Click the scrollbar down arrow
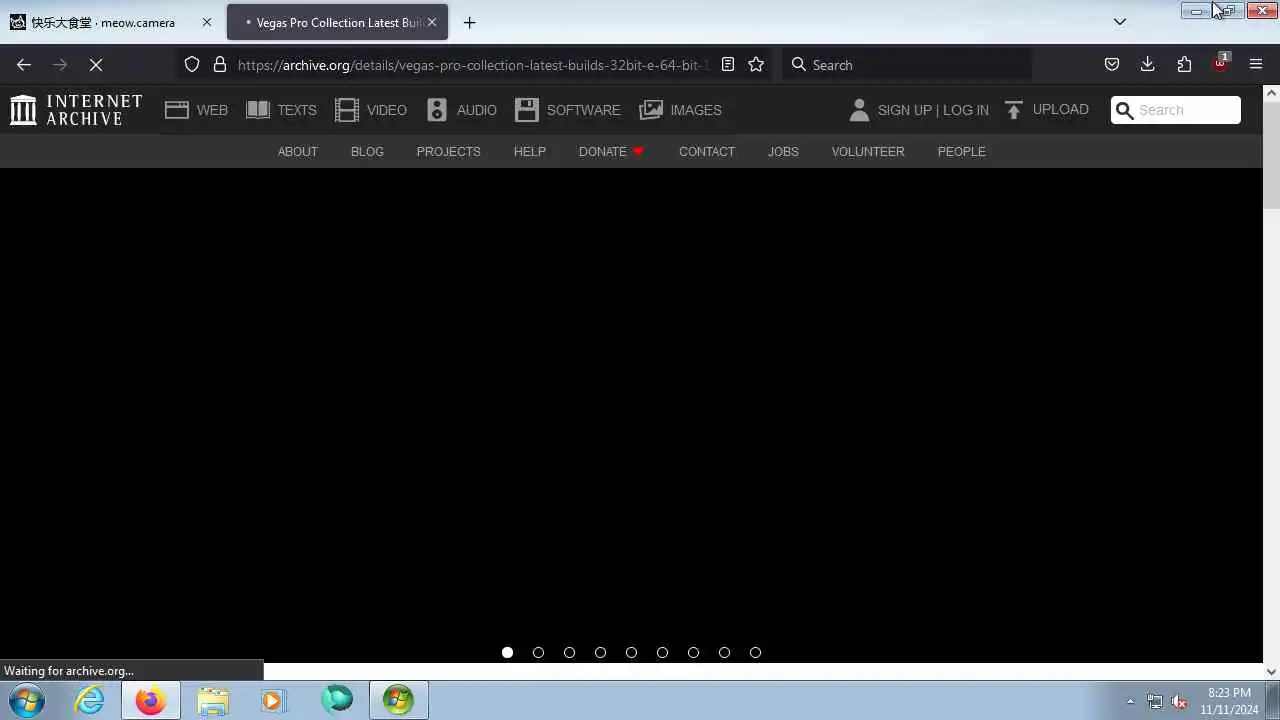This screenshot has height=720, width=1280. tap(1271, 672)
